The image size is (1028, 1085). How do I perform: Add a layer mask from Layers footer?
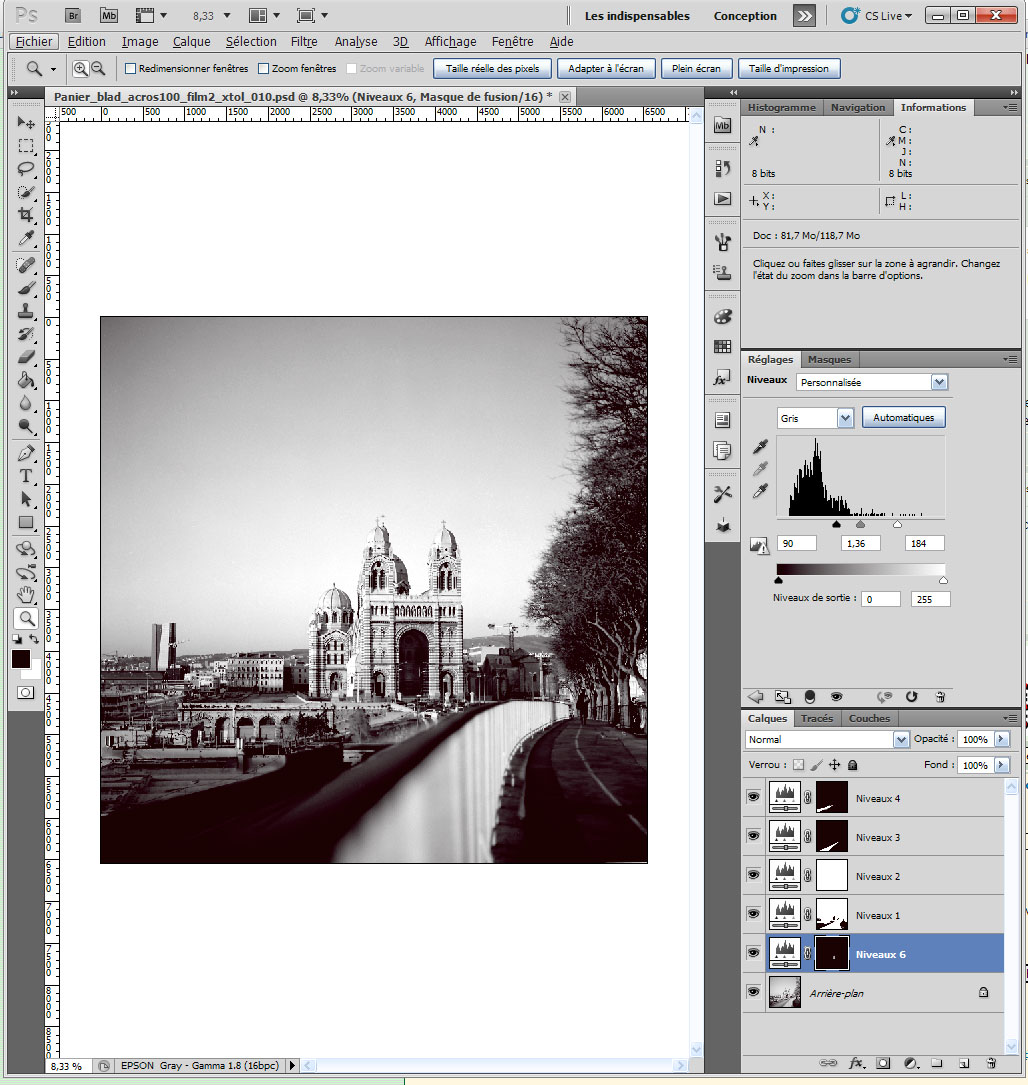[x=883, y=1063]
